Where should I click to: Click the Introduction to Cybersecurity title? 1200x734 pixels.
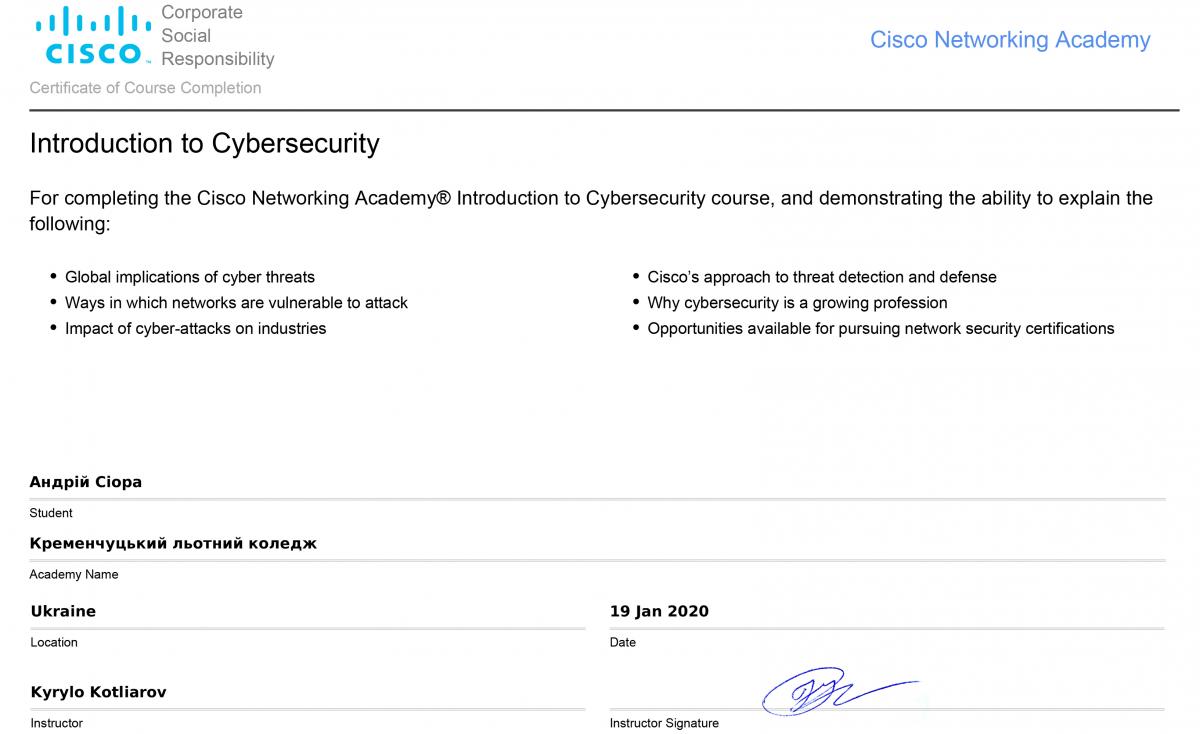[x=205, y=144]
